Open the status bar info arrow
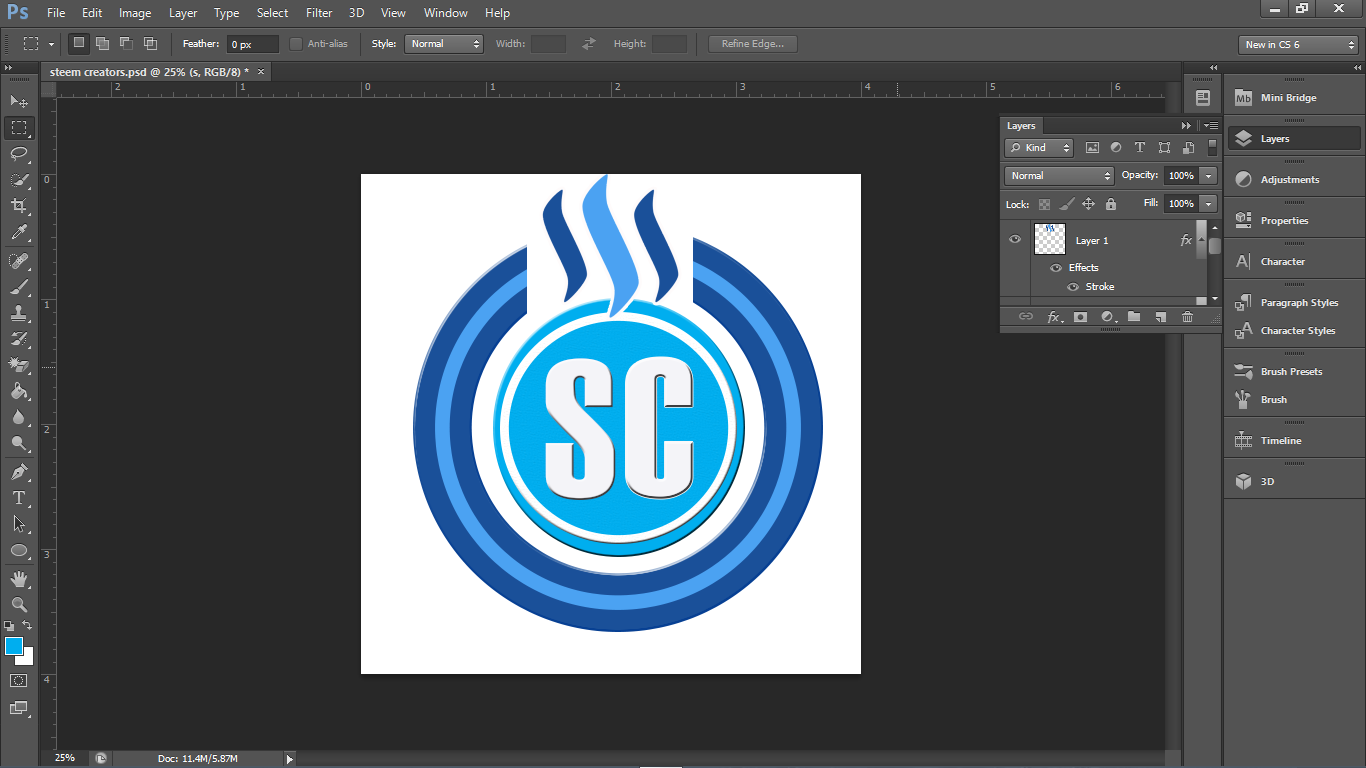This screenshot has height=768, width=1366. 290,759
